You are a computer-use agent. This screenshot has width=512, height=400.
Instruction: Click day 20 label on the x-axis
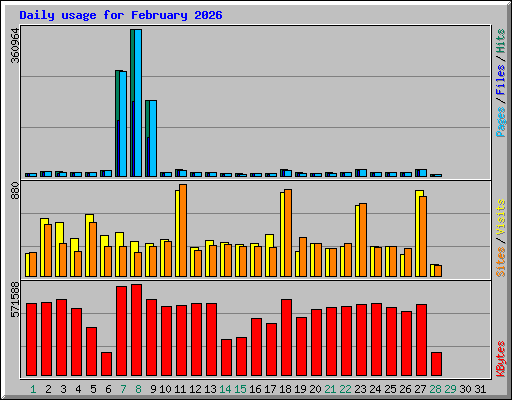pyautogui.click(x=315, y=389)
